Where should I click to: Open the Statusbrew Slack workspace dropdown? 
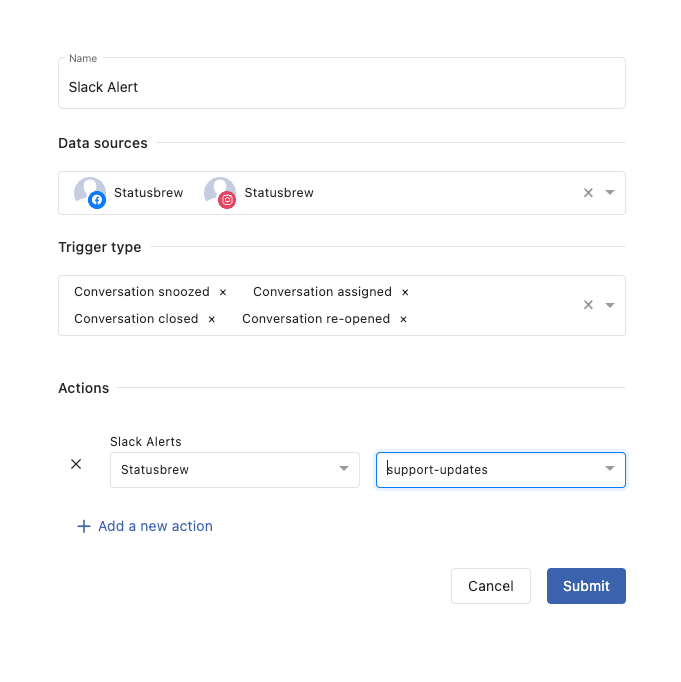point(234,469)
